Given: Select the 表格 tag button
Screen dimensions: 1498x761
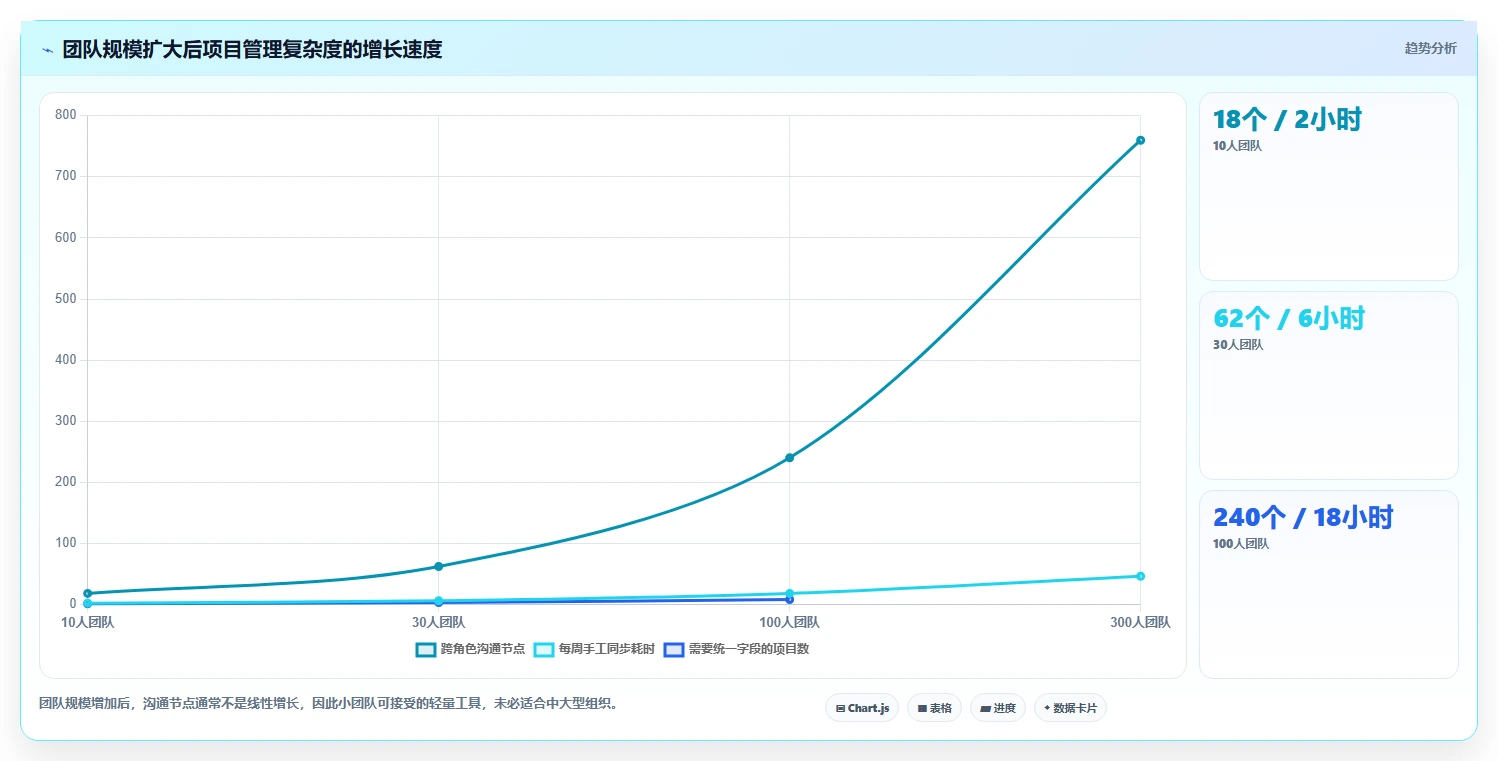Looking at the screenshot, I should tap(934, 708).
